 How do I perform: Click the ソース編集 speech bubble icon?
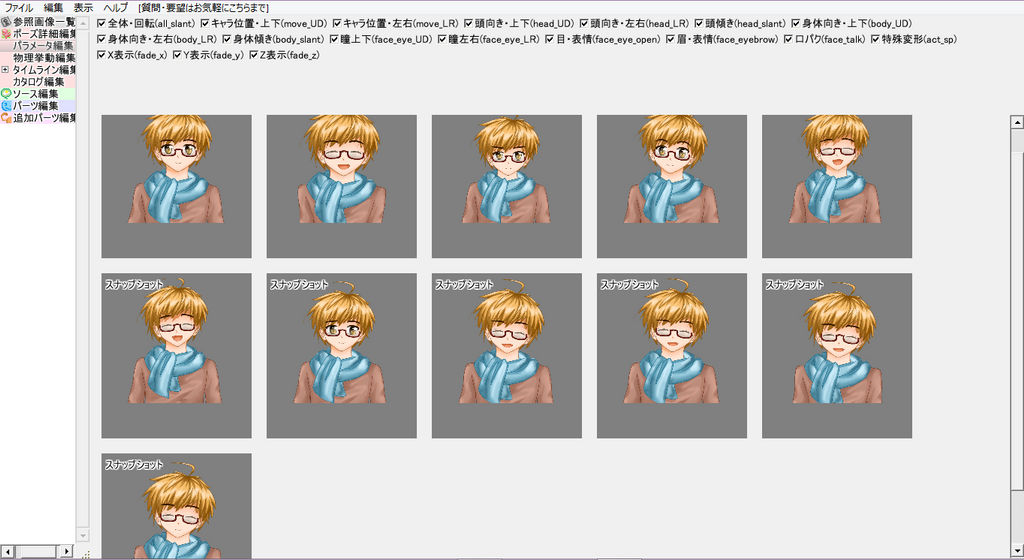[6, 94]
